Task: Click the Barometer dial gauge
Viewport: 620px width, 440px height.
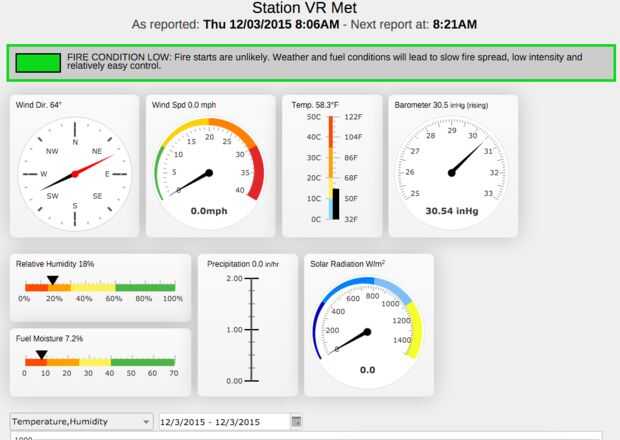Action: click(452, 173)
